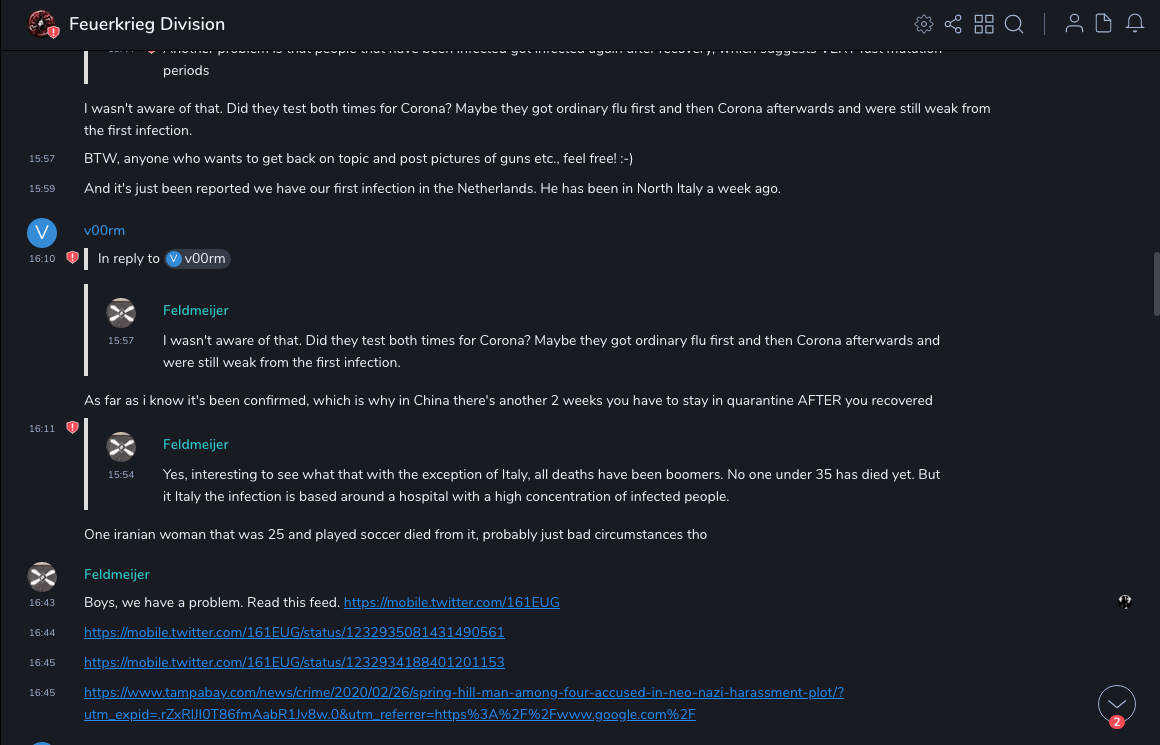Click the message timeline scrollbar thumb

point(1155,285)
